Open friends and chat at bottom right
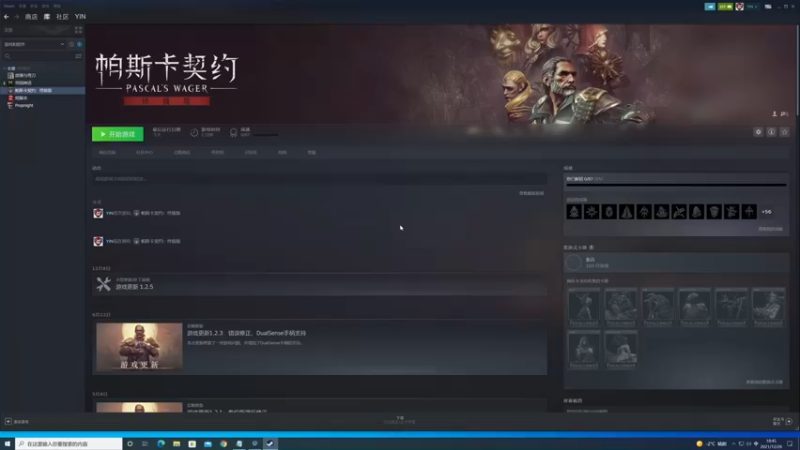800x450 pixels. tap(783, 421)
